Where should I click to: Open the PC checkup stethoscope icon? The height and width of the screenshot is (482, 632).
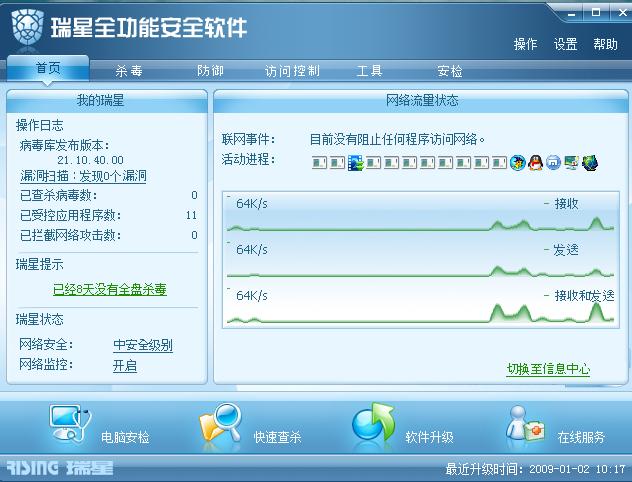(71, 424)
